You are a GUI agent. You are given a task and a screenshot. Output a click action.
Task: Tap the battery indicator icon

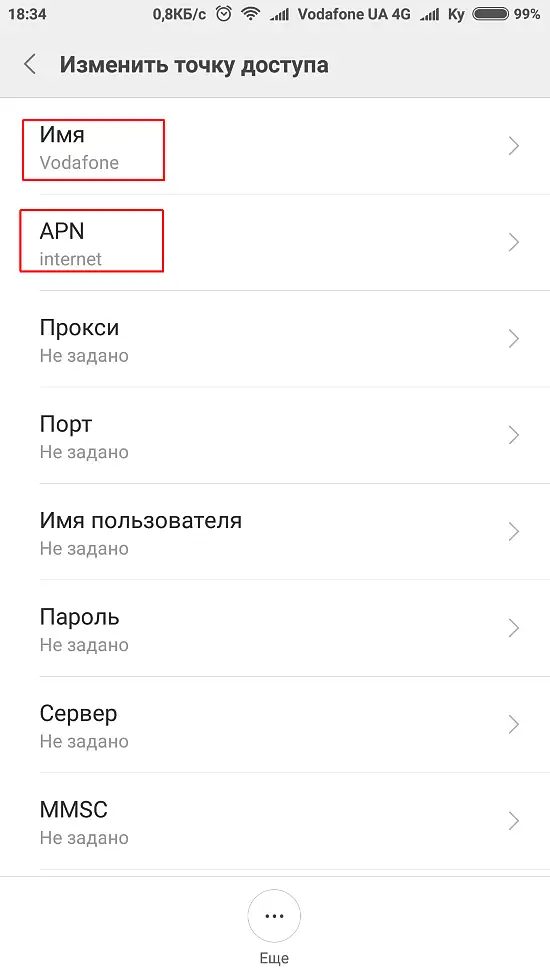click(x=491, y=14)
